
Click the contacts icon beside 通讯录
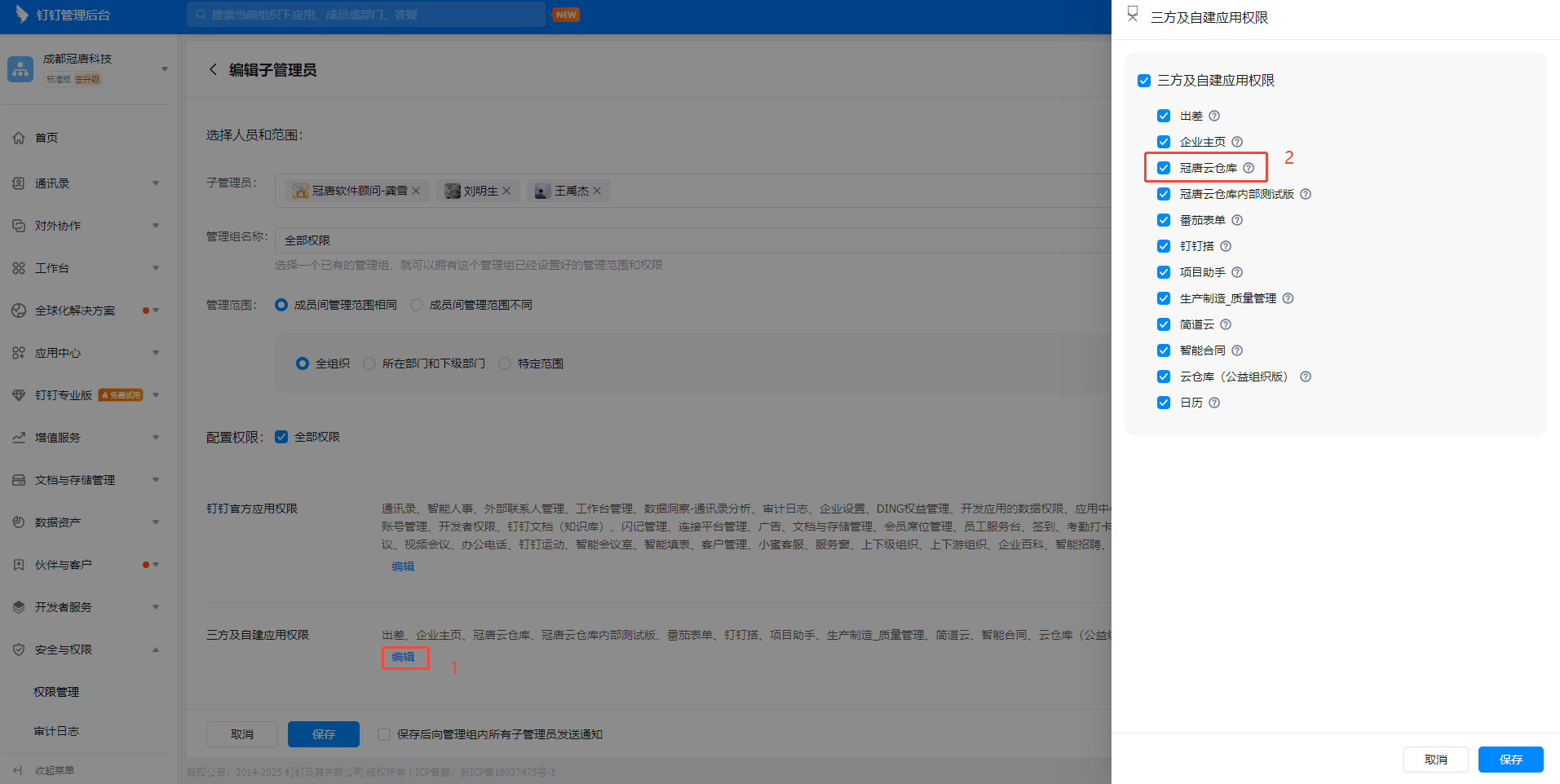point(19,183)
